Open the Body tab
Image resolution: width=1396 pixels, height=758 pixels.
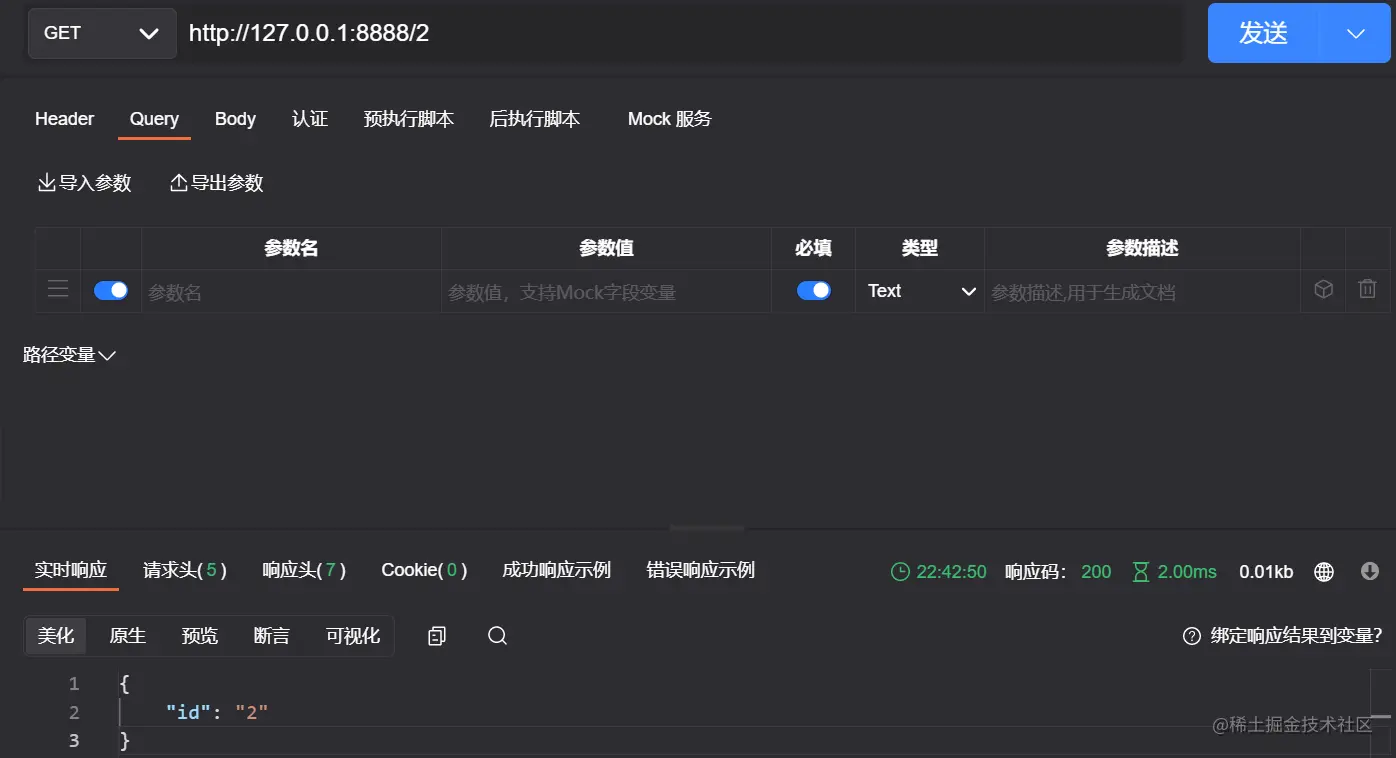pos(235,119)
